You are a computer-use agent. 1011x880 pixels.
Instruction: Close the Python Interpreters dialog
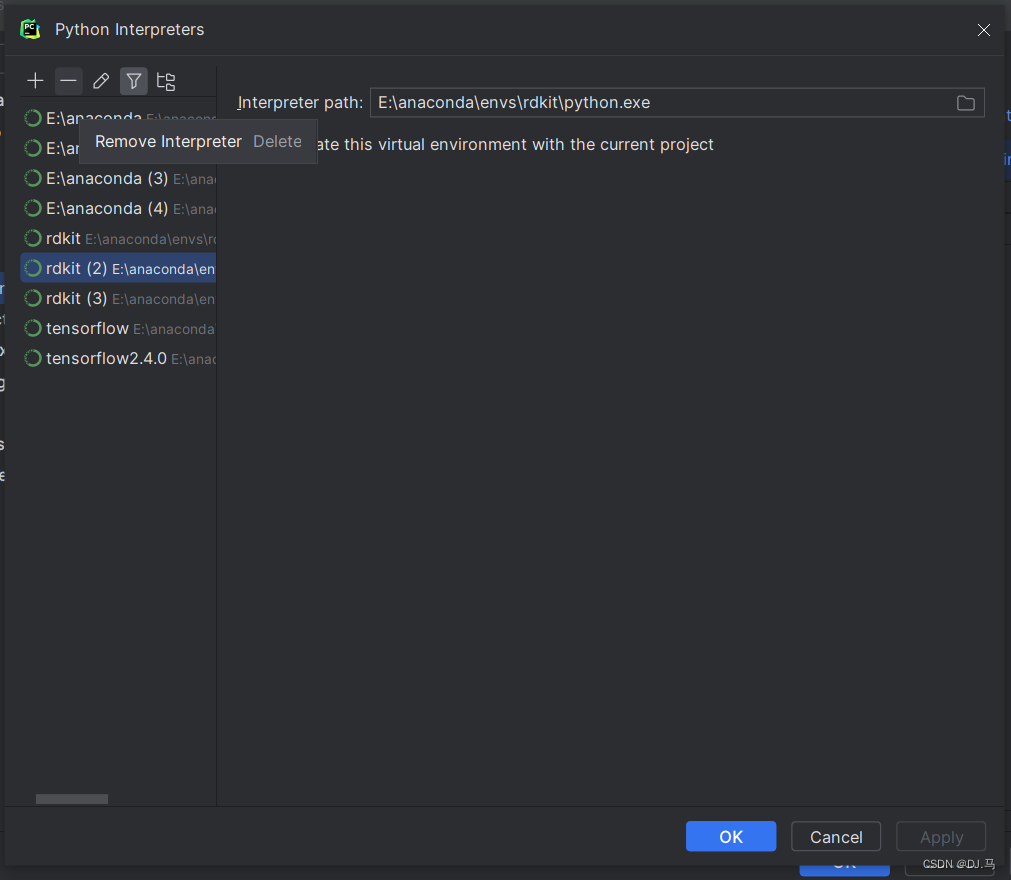click(983, 30)
